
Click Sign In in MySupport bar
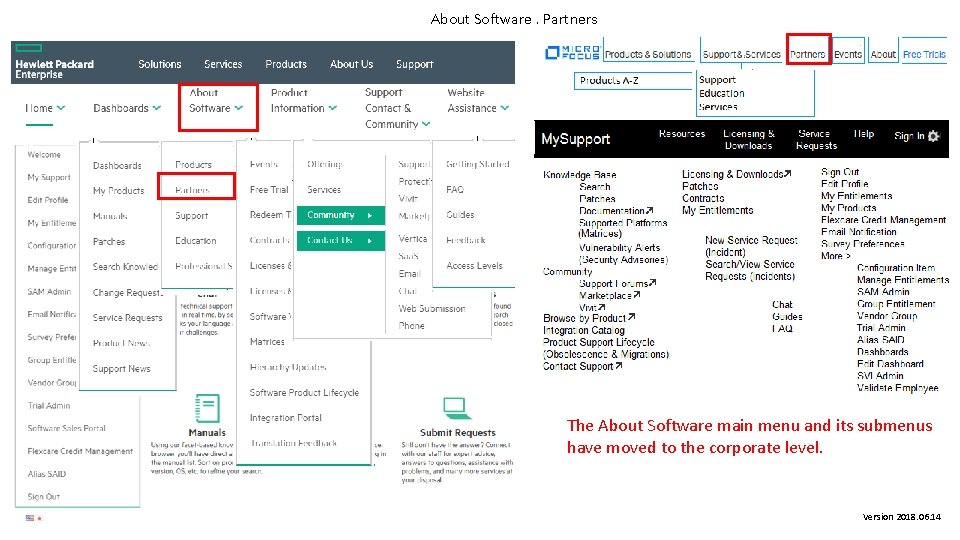click(909, 136)
